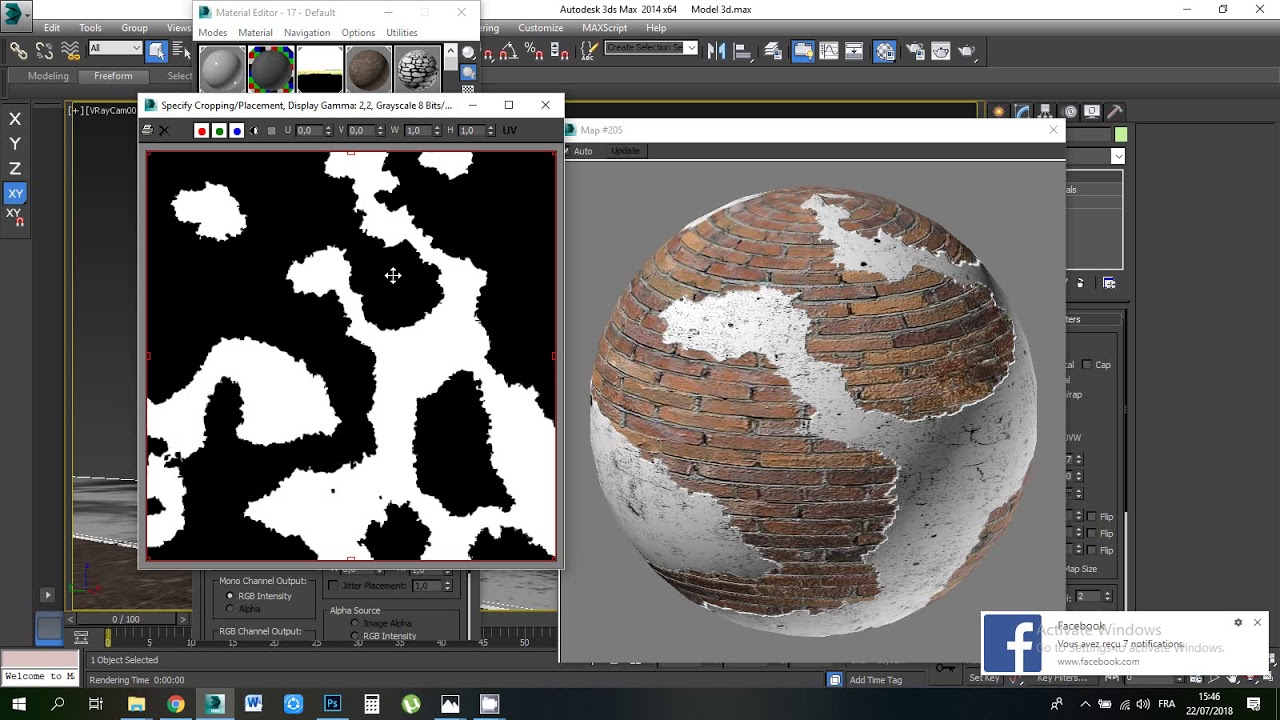The height and width of the screenshot is (720, 1280).
Task: Click the Align tool icon
Action: click(743, 51)
